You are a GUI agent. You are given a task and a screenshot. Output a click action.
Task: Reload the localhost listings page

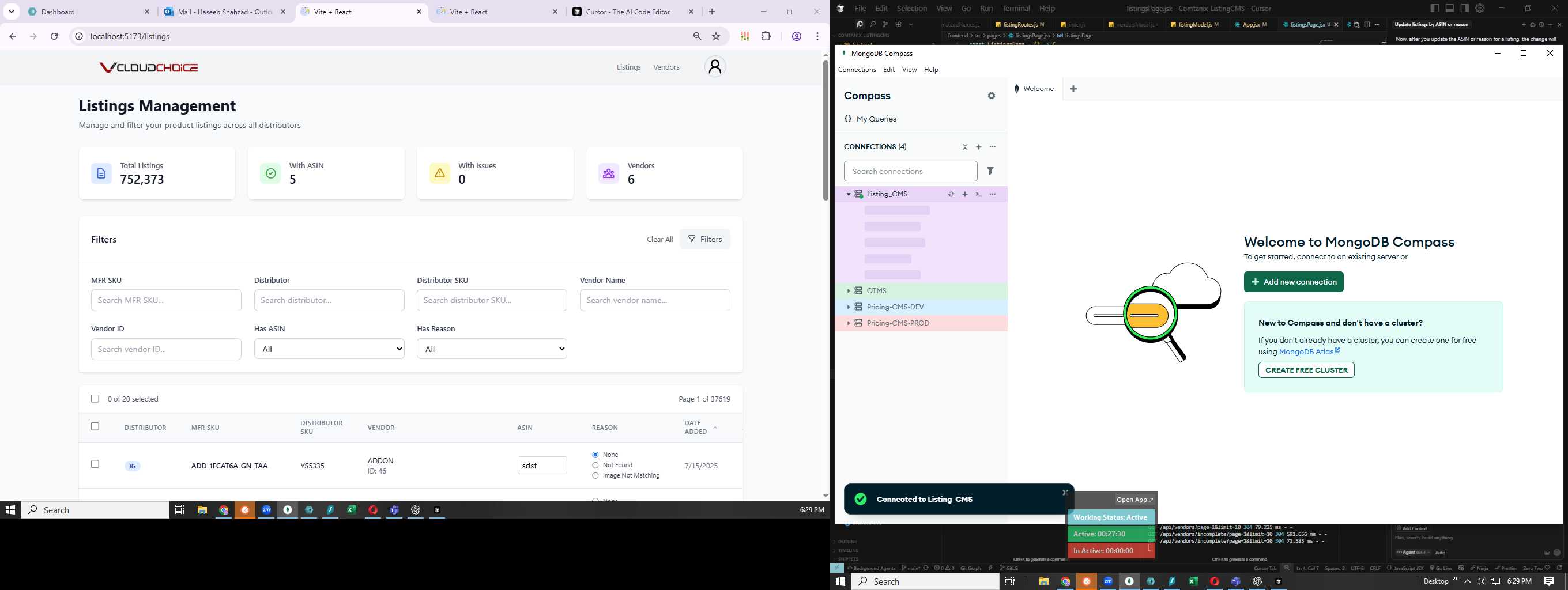pos(54,36)
